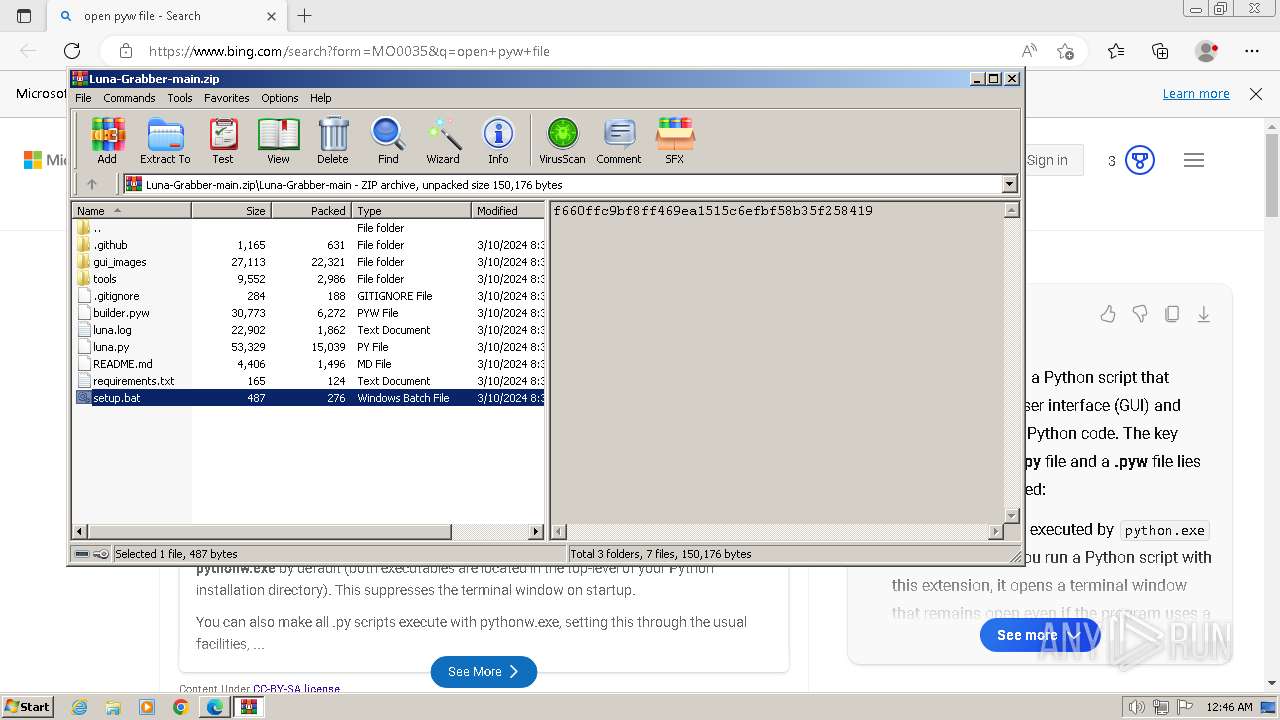
Task: Open the Wizard tool
Action: [x=443, y=140]
